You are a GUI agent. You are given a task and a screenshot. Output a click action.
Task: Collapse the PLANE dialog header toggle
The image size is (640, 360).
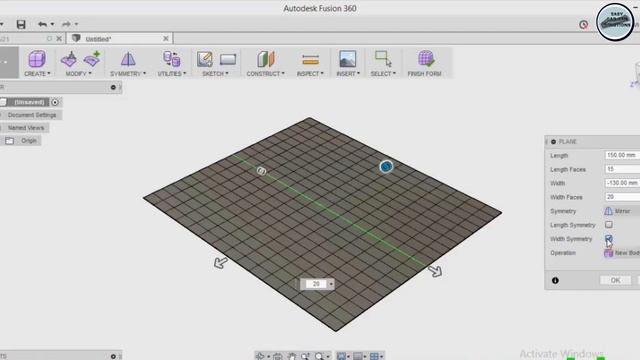pos(553,142)
